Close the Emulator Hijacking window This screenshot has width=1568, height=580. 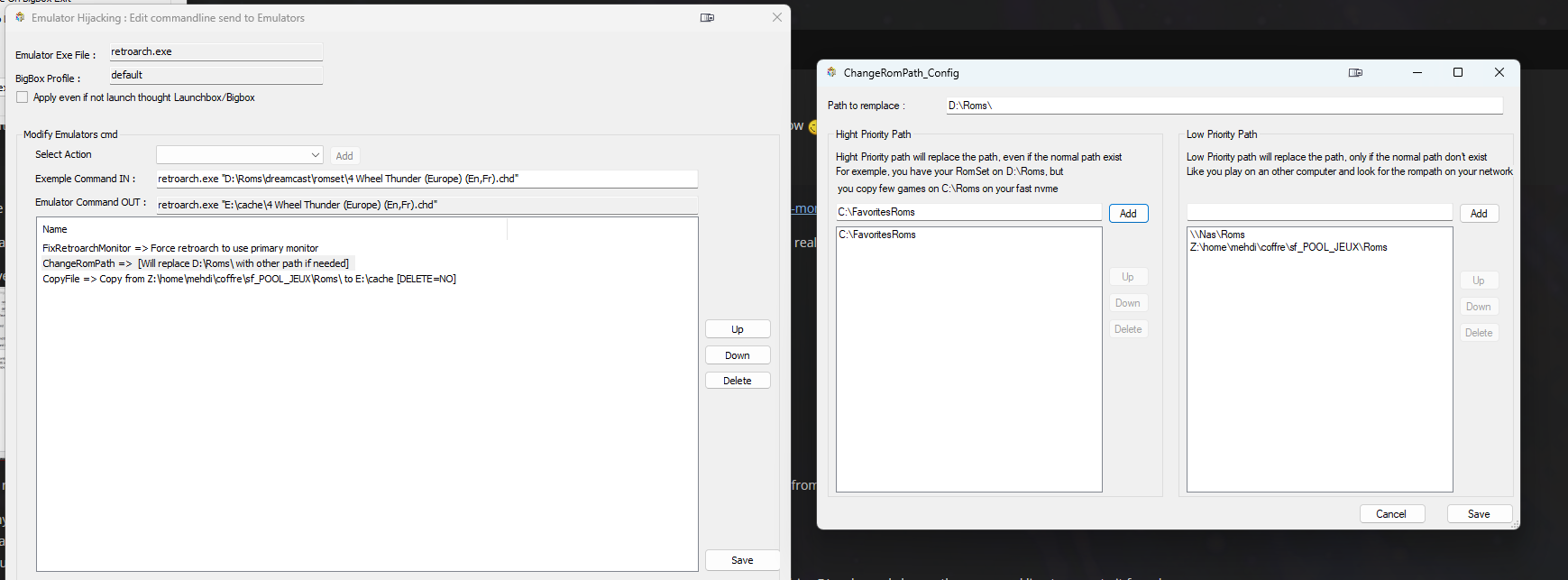(777, 17)
